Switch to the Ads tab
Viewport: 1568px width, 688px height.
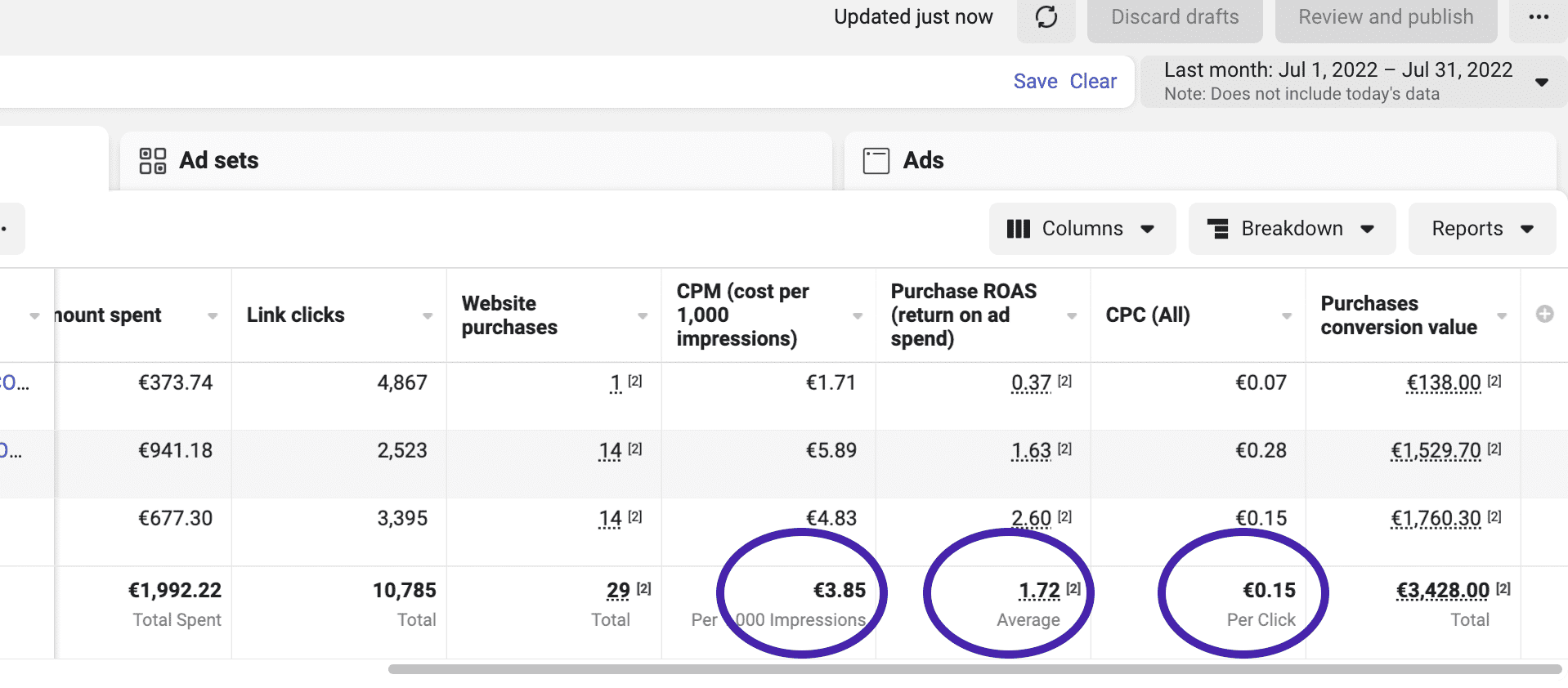(923, 161)
